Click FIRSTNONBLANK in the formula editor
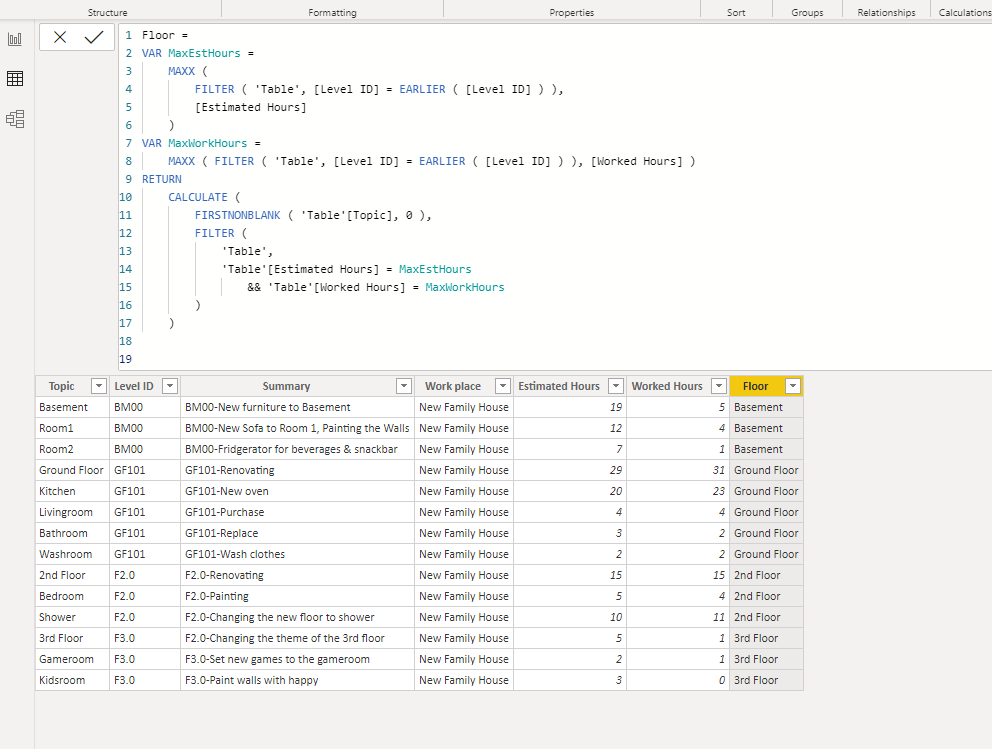Screen dimensions: 992x749 (237, 215)
